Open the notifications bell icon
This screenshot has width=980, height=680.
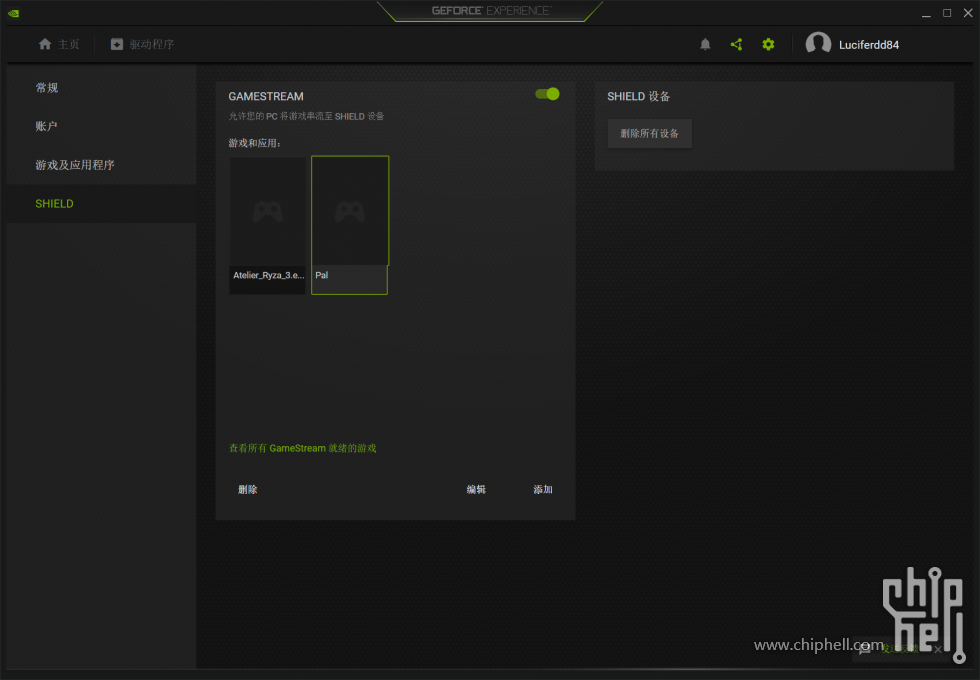tap(705, 44)
